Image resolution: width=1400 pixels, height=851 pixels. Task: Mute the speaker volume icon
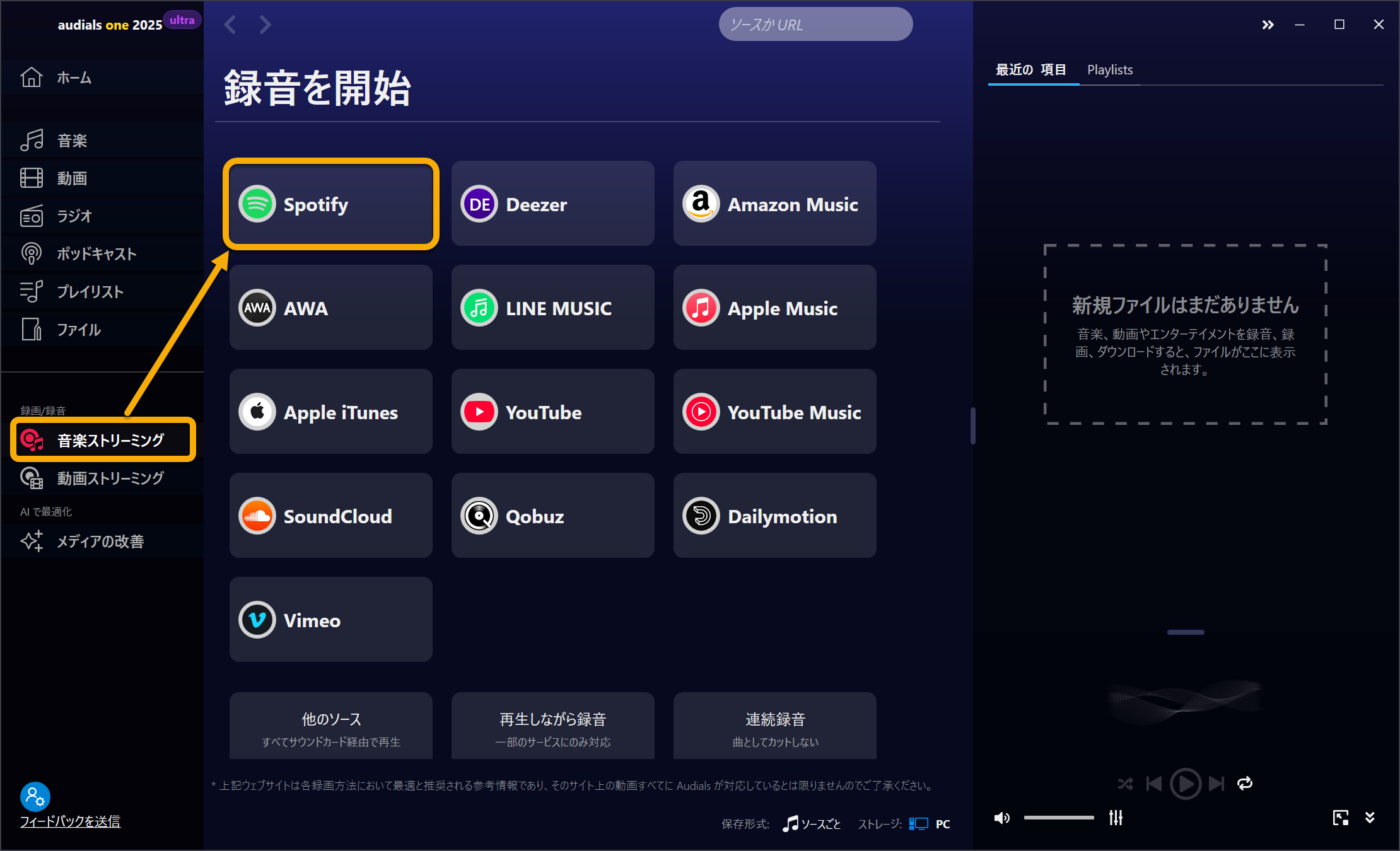[1001, 818]
